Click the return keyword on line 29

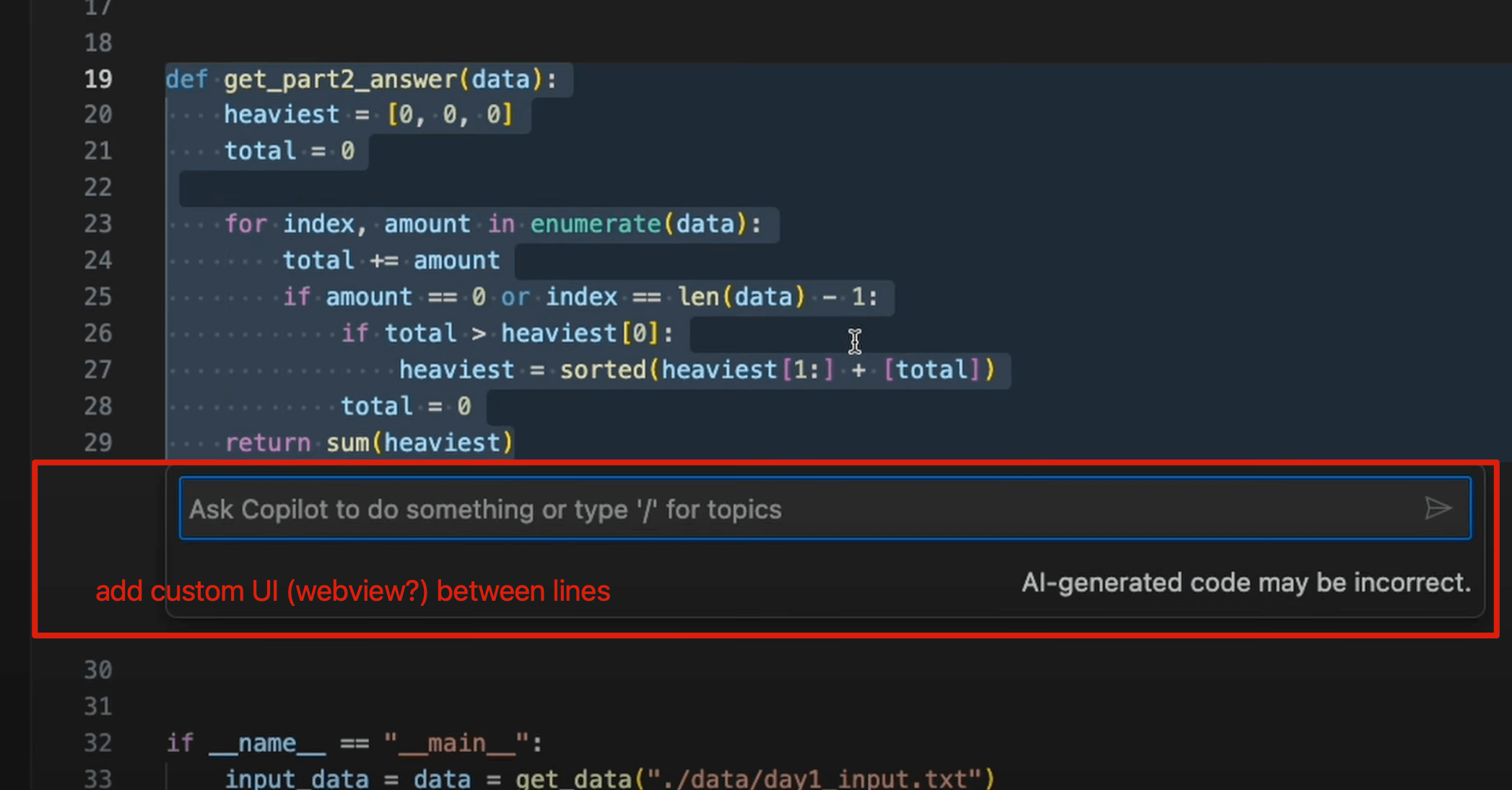pyautogui.click(x=267, y=442)
